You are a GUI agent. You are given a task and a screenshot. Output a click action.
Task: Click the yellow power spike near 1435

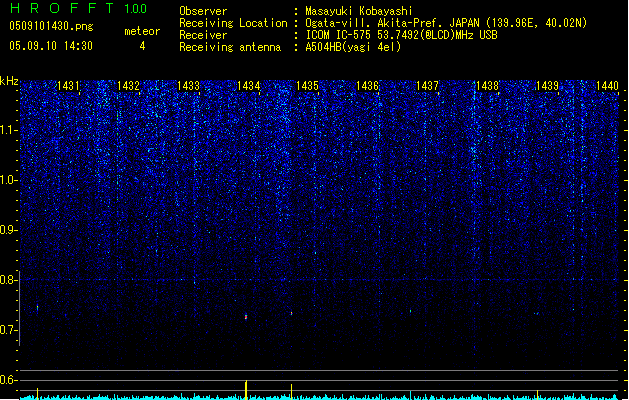[x=291, y=392]
